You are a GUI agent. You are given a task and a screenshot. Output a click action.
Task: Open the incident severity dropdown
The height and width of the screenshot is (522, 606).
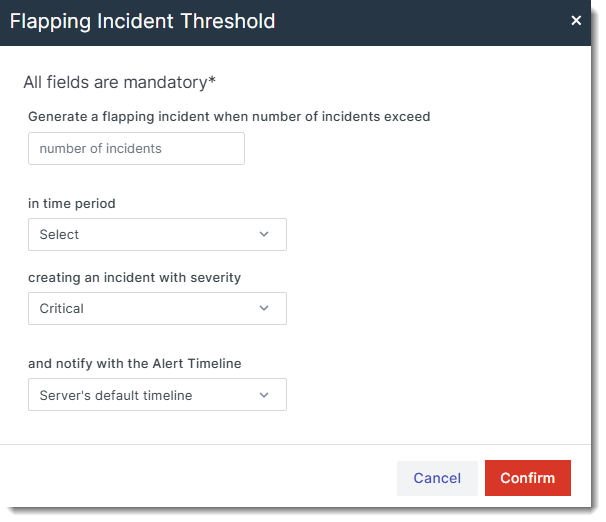(x=157, y=309)
